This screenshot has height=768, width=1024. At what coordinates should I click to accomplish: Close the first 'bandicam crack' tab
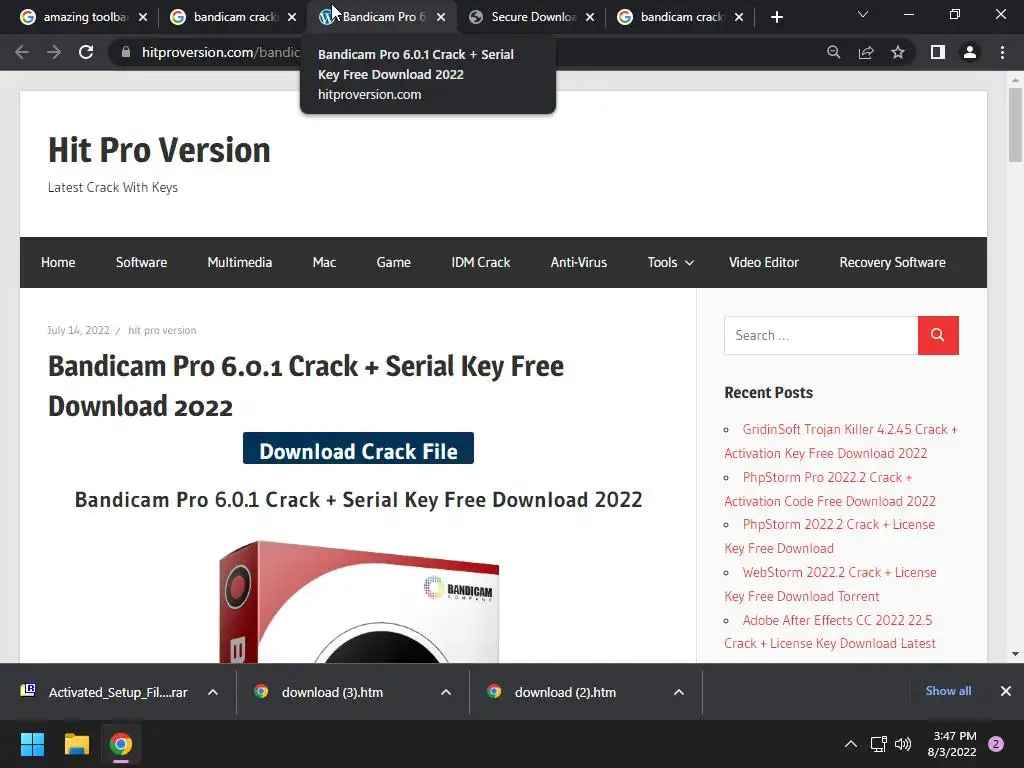pos(292,17)
